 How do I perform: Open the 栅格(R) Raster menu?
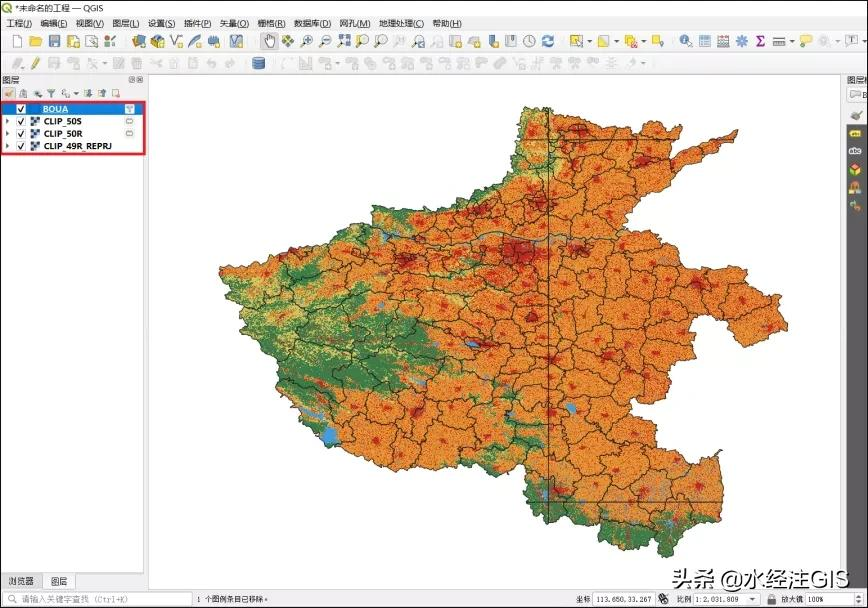click(271, 23)
